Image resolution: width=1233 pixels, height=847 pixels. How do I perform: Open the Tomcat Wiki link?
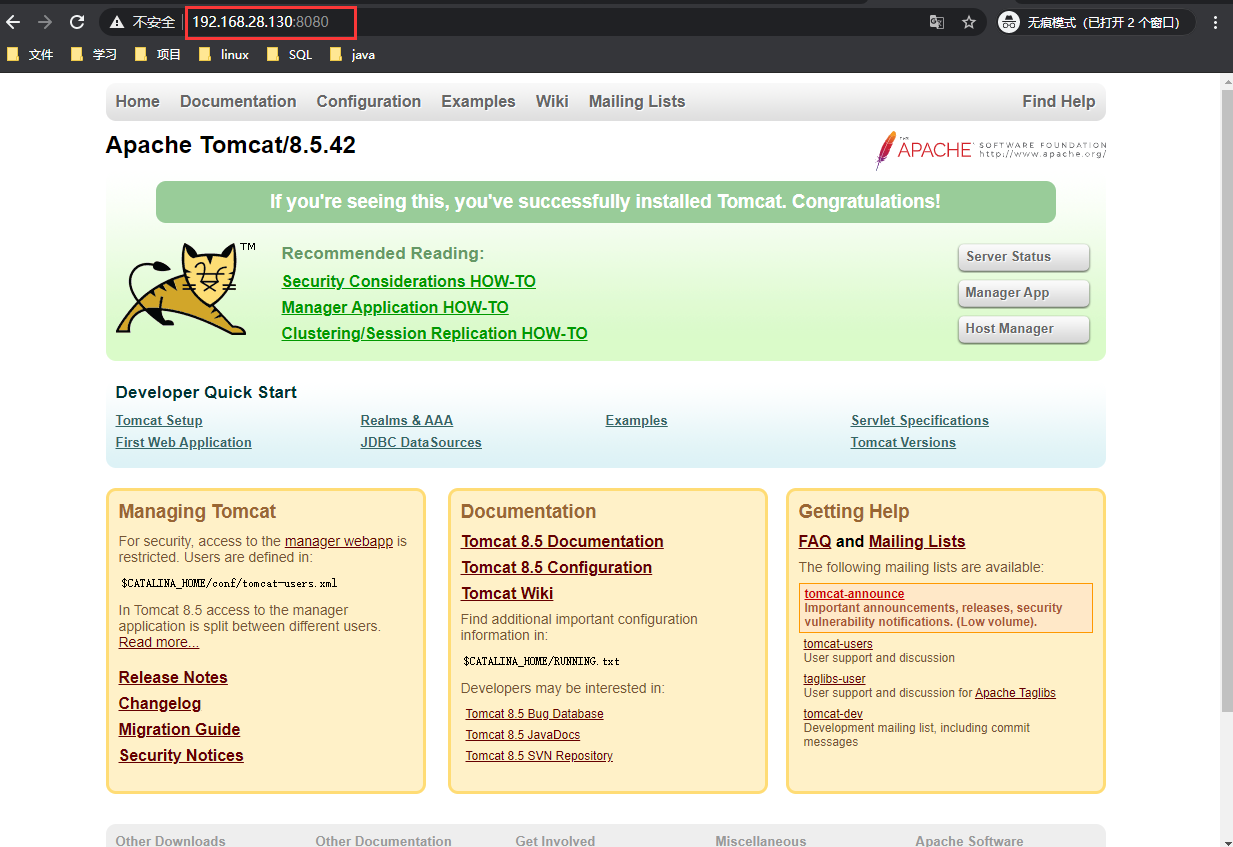507,594
